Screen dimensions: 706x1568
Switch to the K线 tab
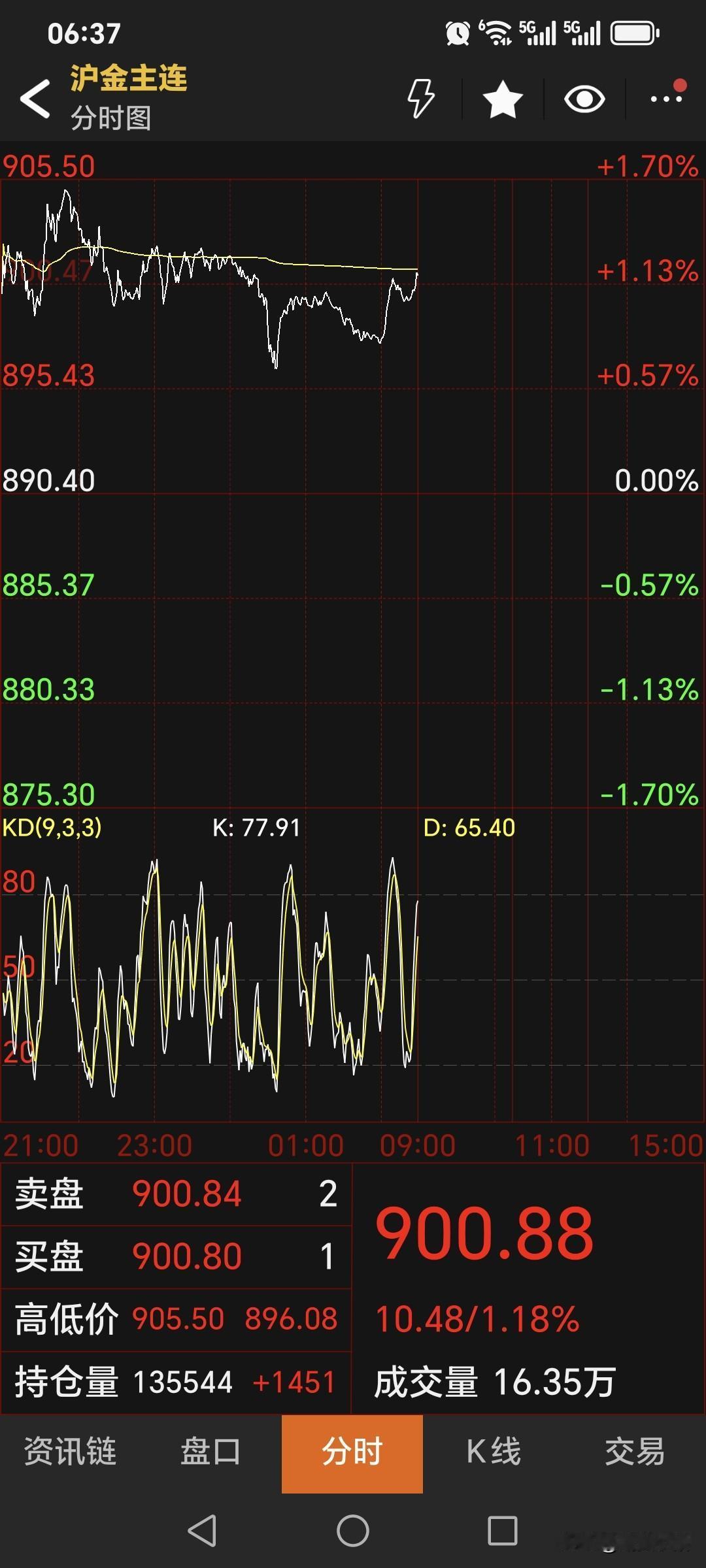(494, 1452)
